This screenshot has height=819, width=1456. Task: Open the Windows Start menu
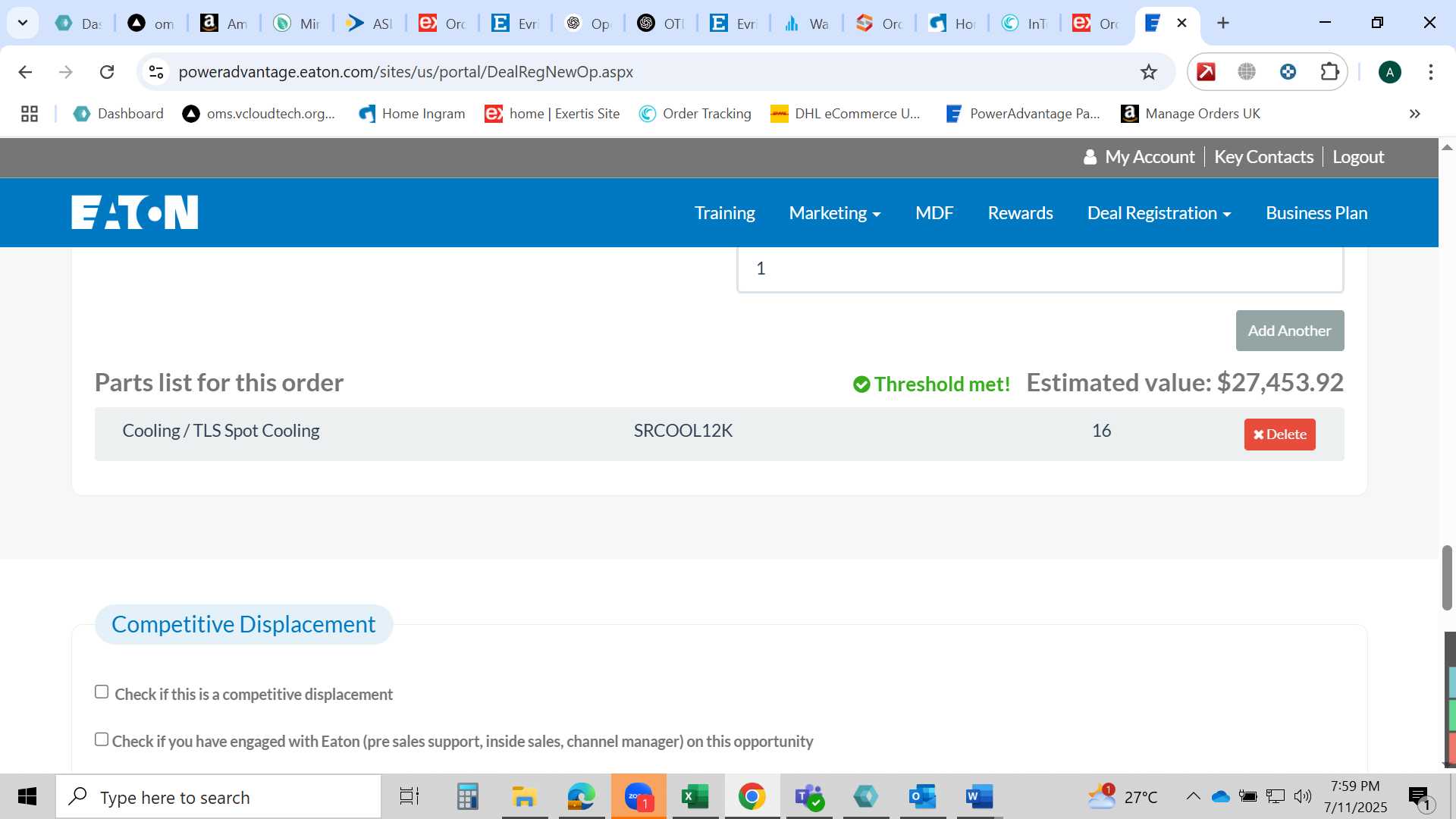tap(27, 797)
